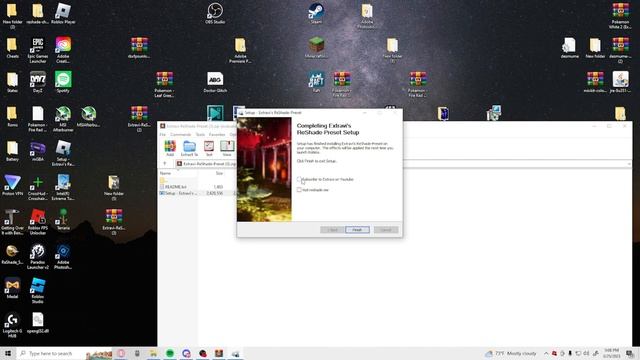Select opengl32.dll file on desktop
The height and width of the screenshot is (360, 640).
pyautogui.click(x=38, y=322)
